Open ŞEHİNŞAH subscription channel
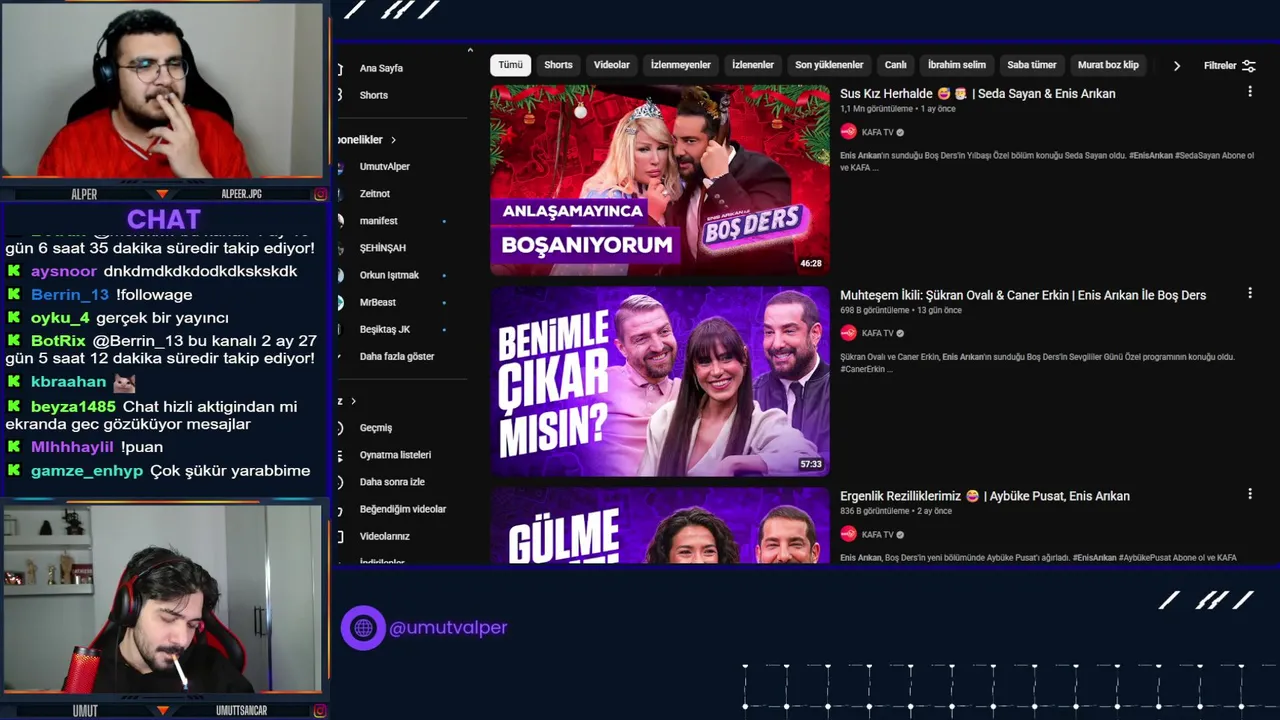This screenshot has height=720, width=1280. tap(383, 248)
